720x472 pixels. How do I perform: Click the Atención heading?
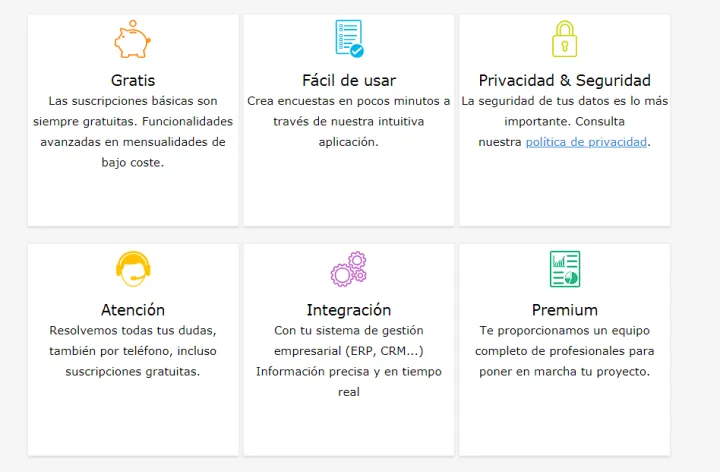point(133,310)
